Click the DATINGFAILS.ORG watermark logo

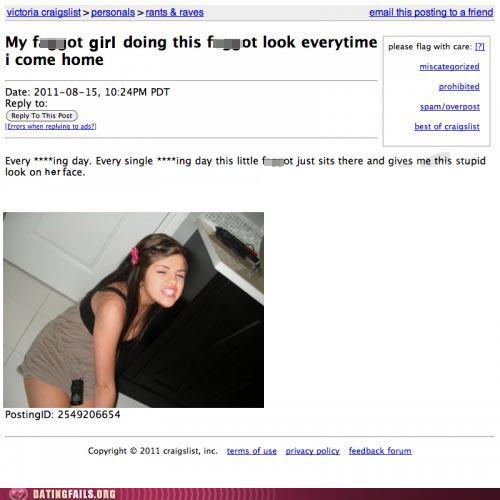[x=74, y=494]
